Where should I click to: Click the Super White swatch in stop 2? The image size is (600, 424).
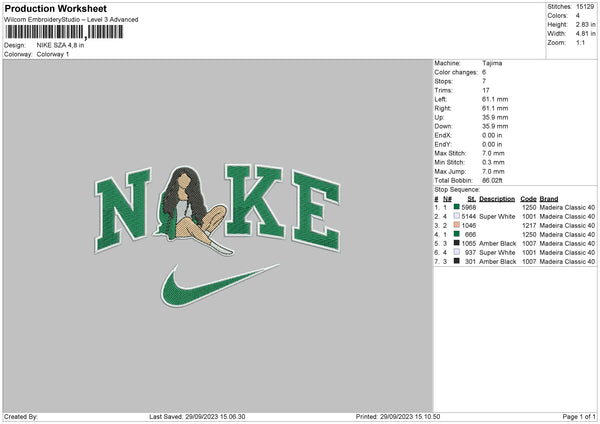(x=456, y=216)
